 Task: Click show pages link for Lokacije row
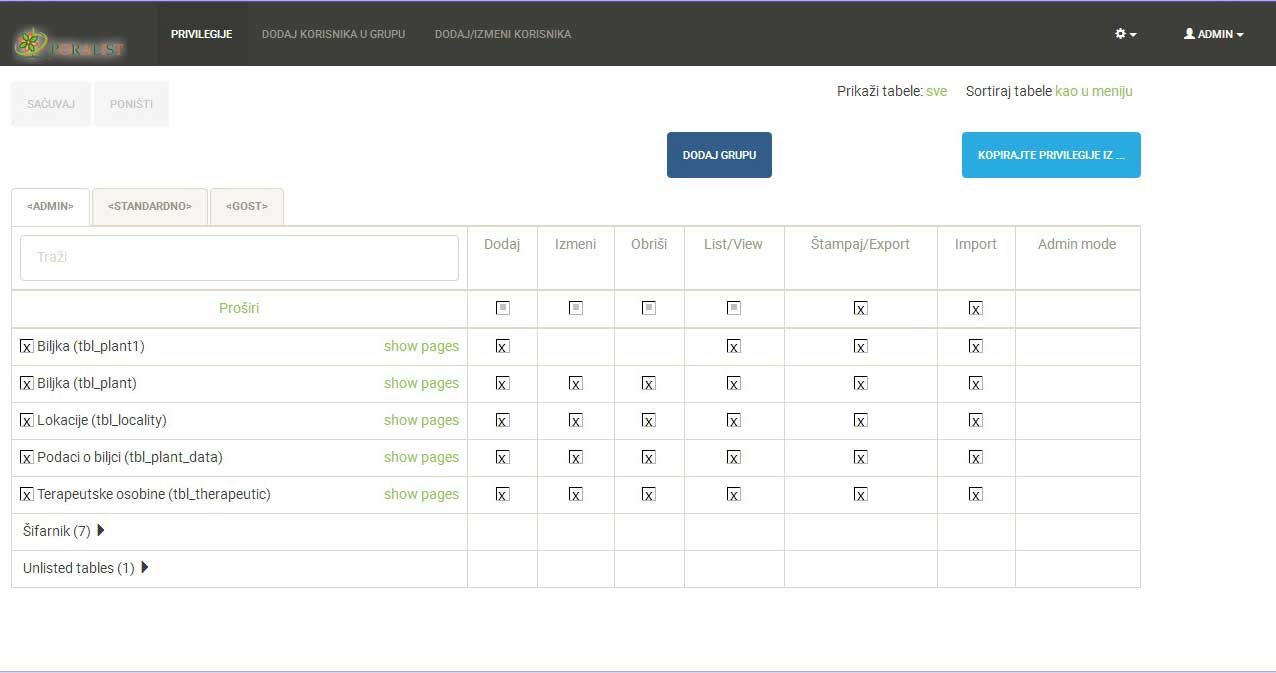point(421,421)
